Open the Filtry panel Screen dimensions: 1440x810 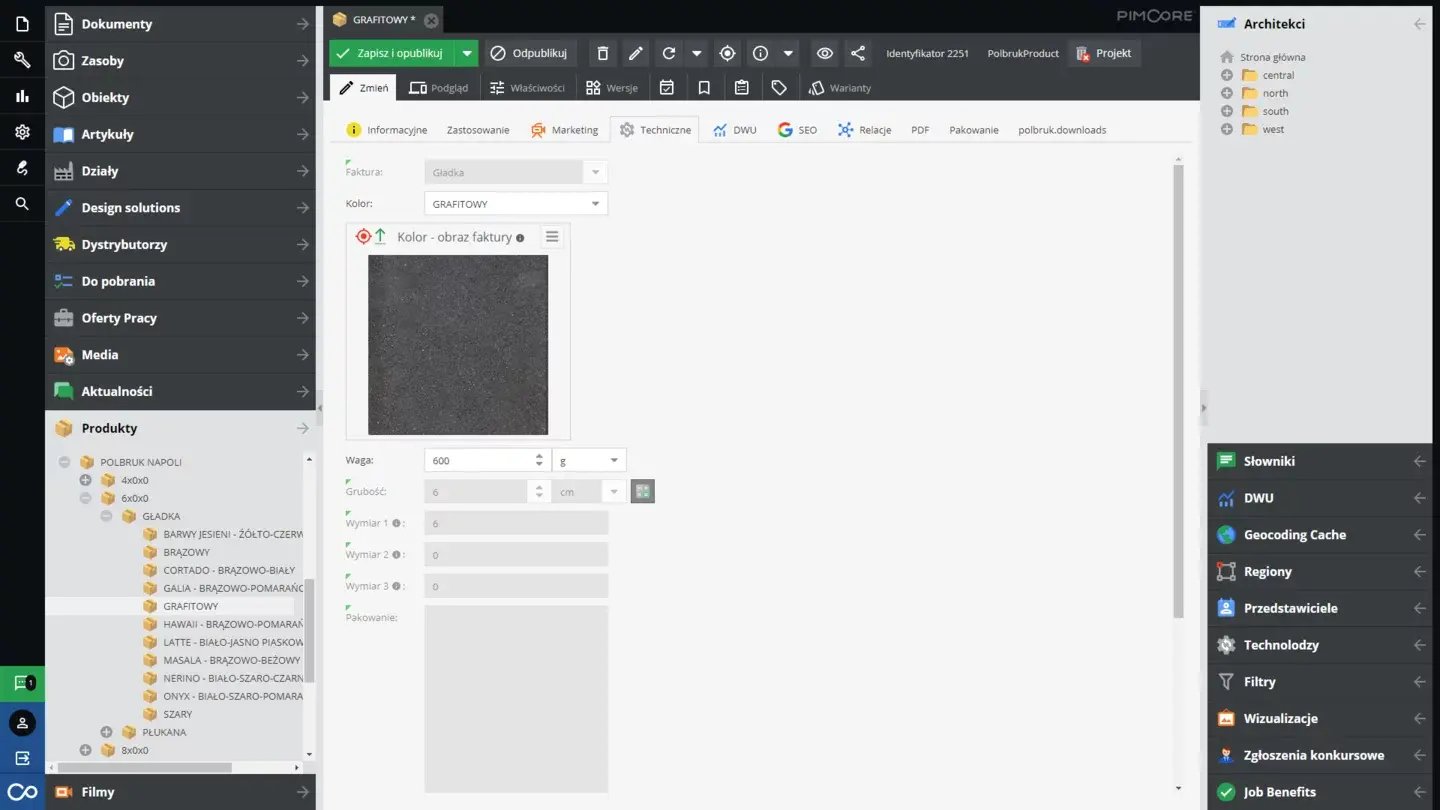tap(1320, 682)
